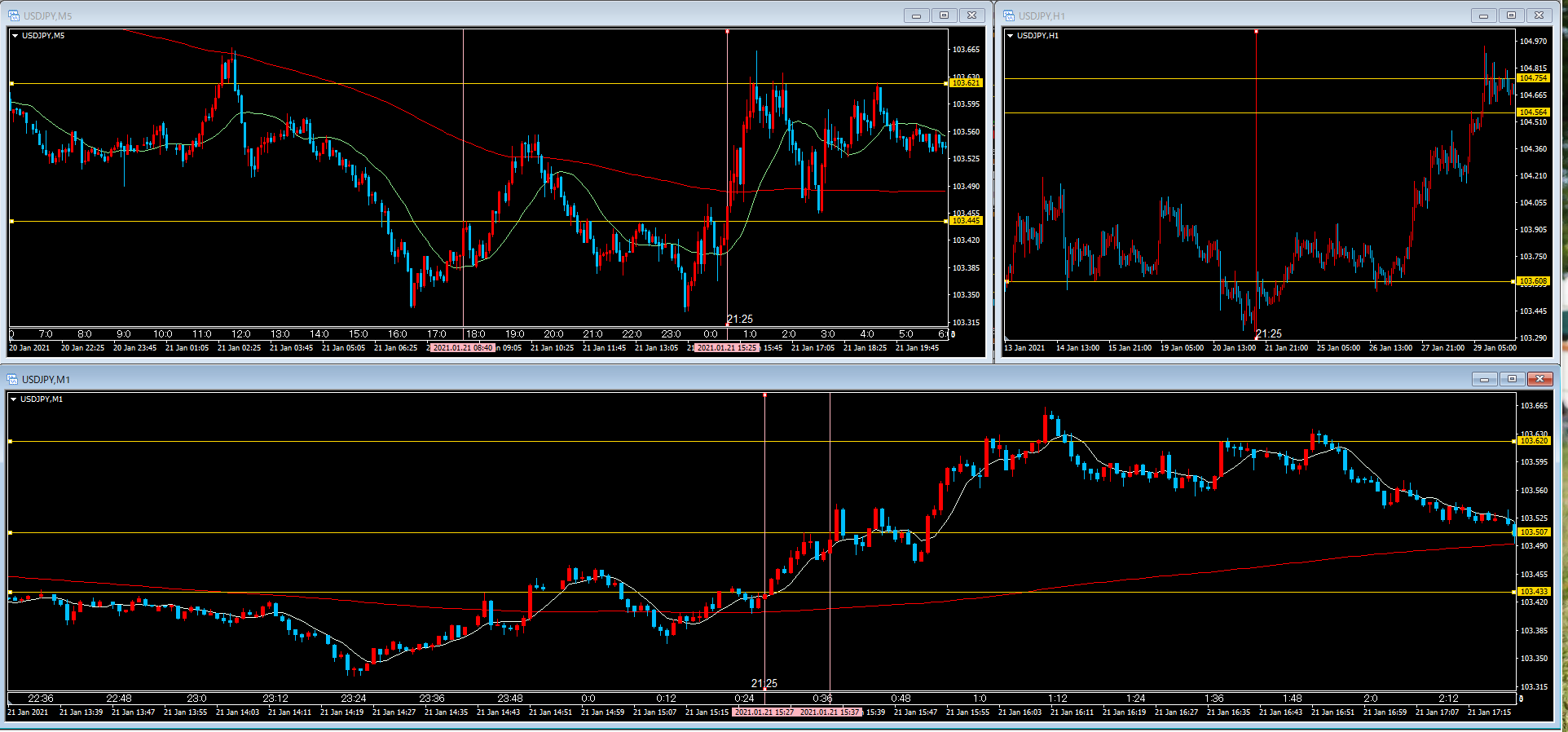
Task: Expand the USDJPY,H1 chart label triangle
Action: coord(1011,36)
